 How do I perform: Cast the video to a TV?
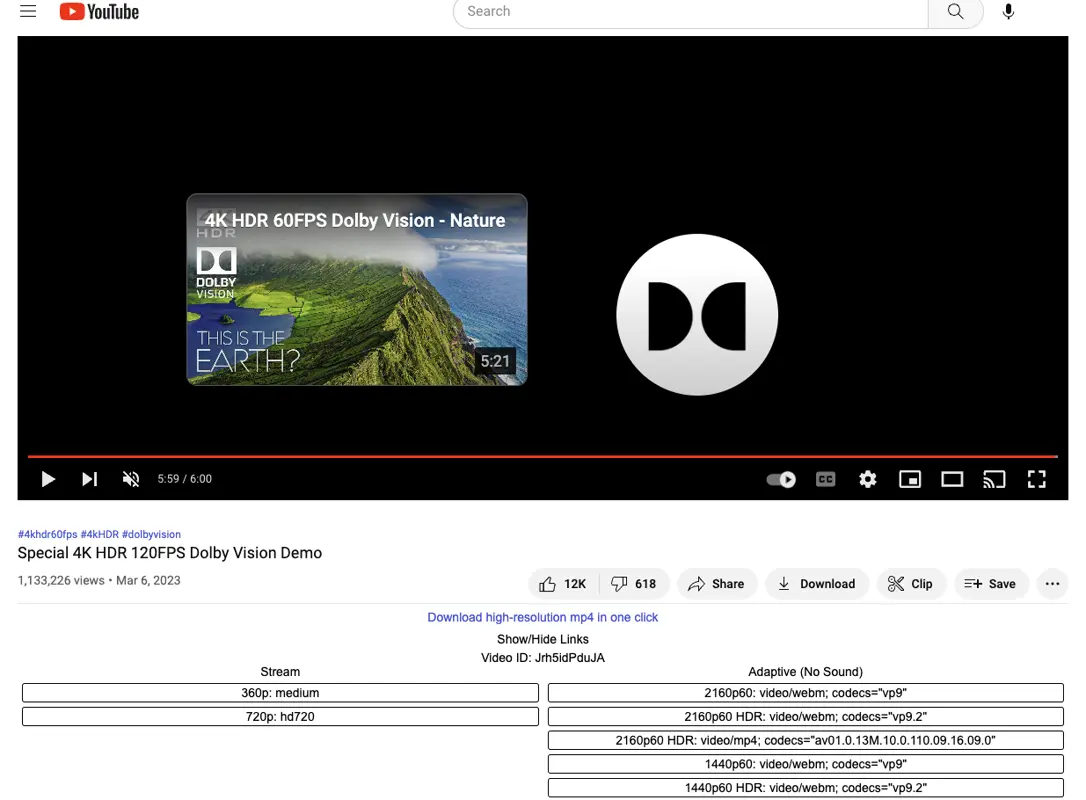tap(994, 479)
